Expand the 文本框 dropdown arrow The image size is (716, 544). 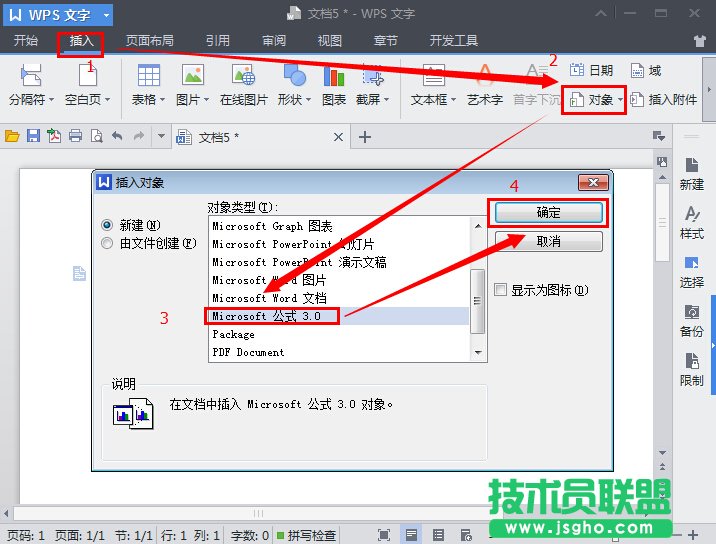point(453,100)
